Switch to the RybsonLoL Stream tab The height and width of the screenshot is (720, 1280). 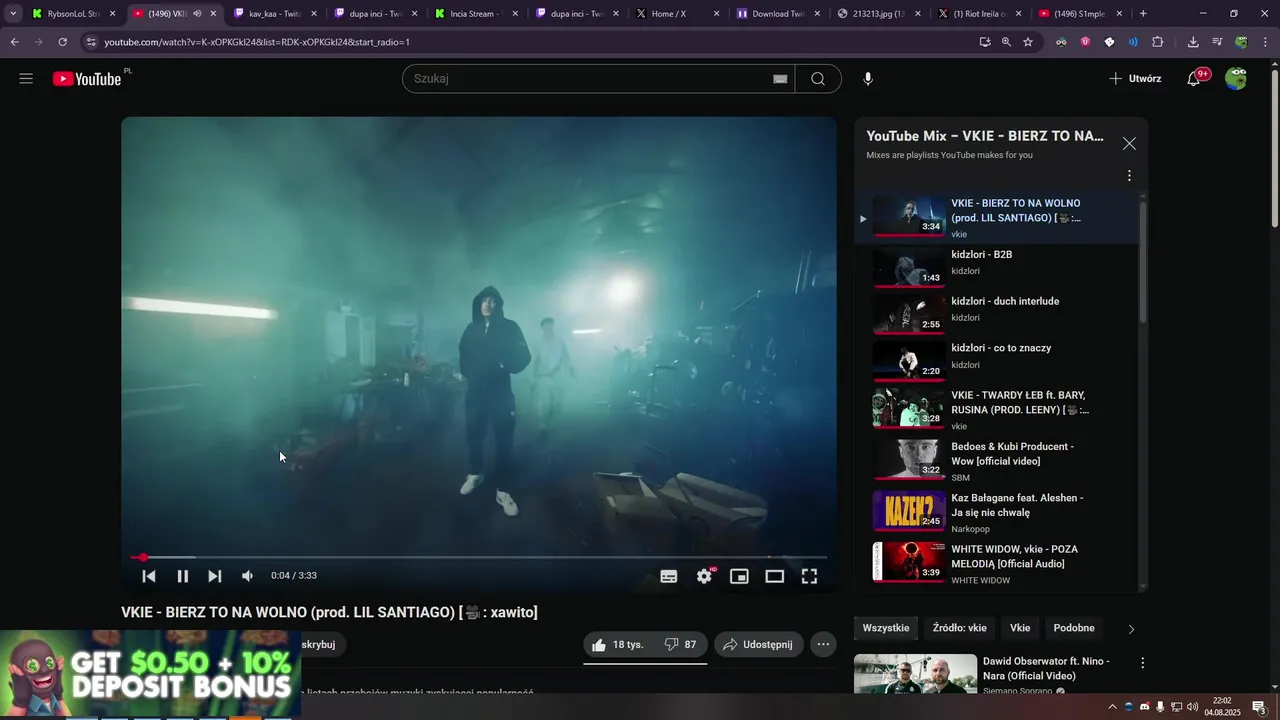coord(74,14)
